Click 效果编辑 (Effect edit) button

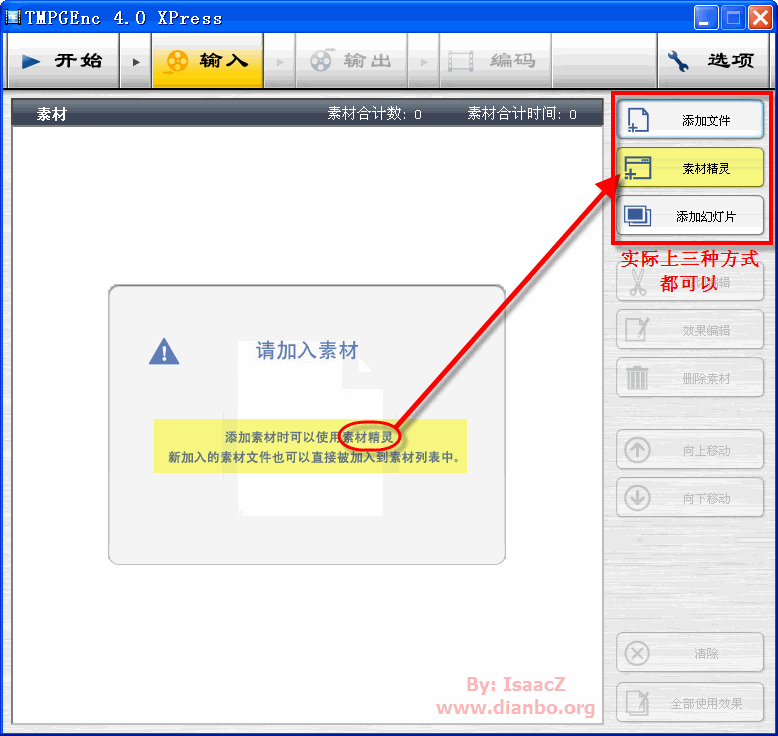[690, 330]
